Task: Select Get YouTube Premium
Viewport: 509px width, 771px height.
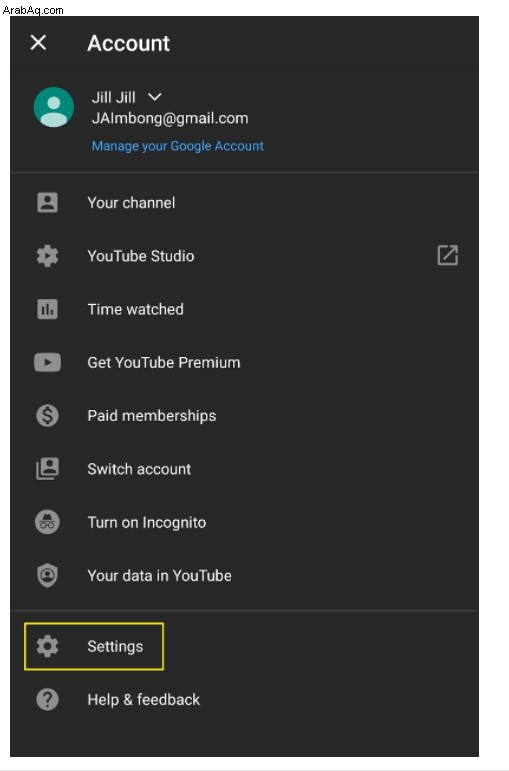Action: tap(244, 362)
